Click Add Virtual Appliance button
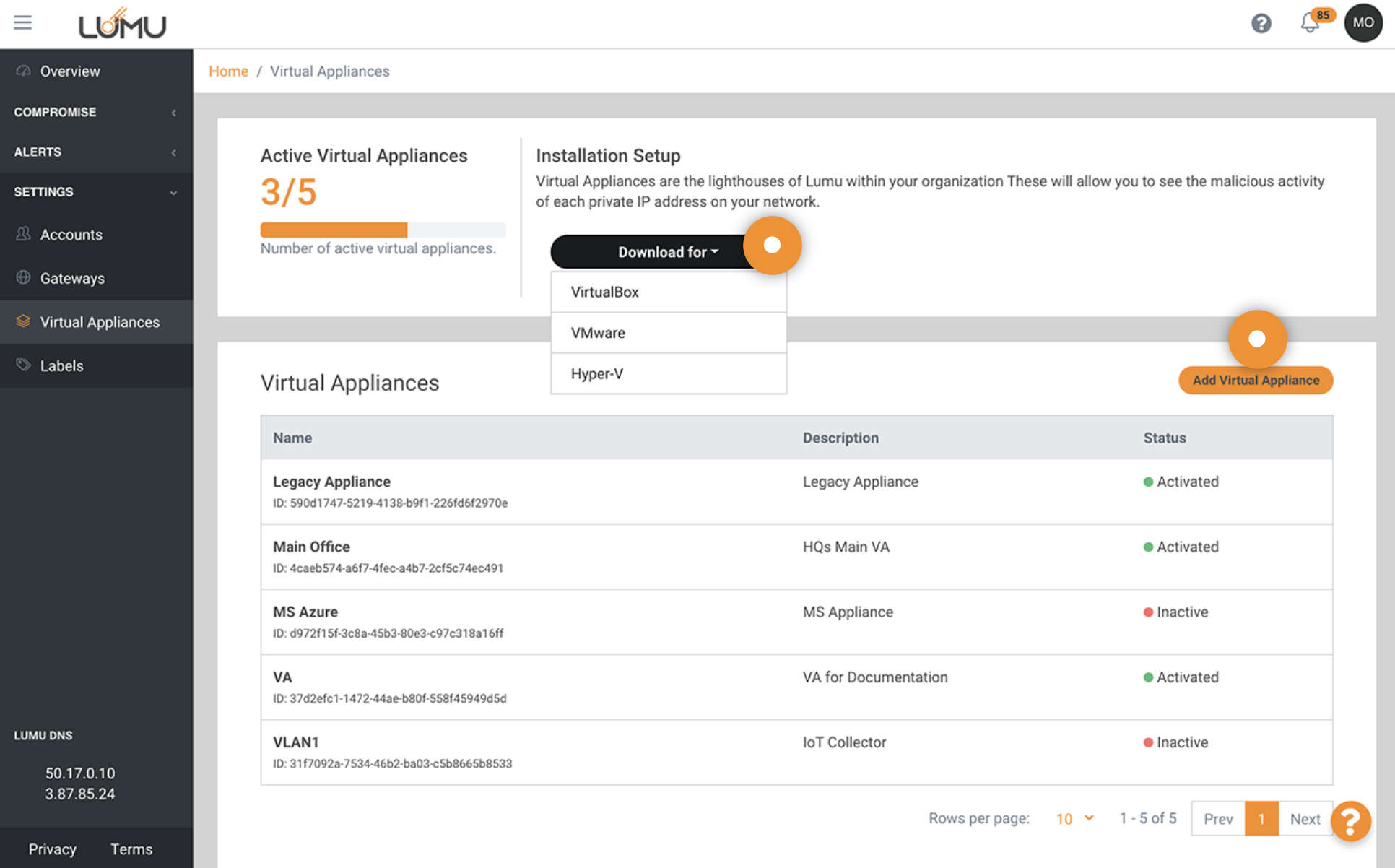 1255,381
